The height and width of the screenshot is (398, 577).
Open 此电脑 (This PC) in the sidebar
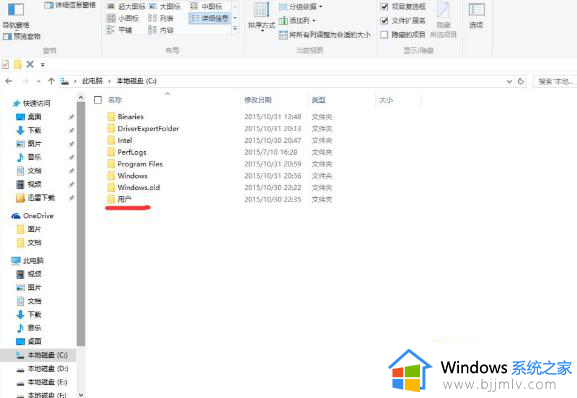coord(33,261)
